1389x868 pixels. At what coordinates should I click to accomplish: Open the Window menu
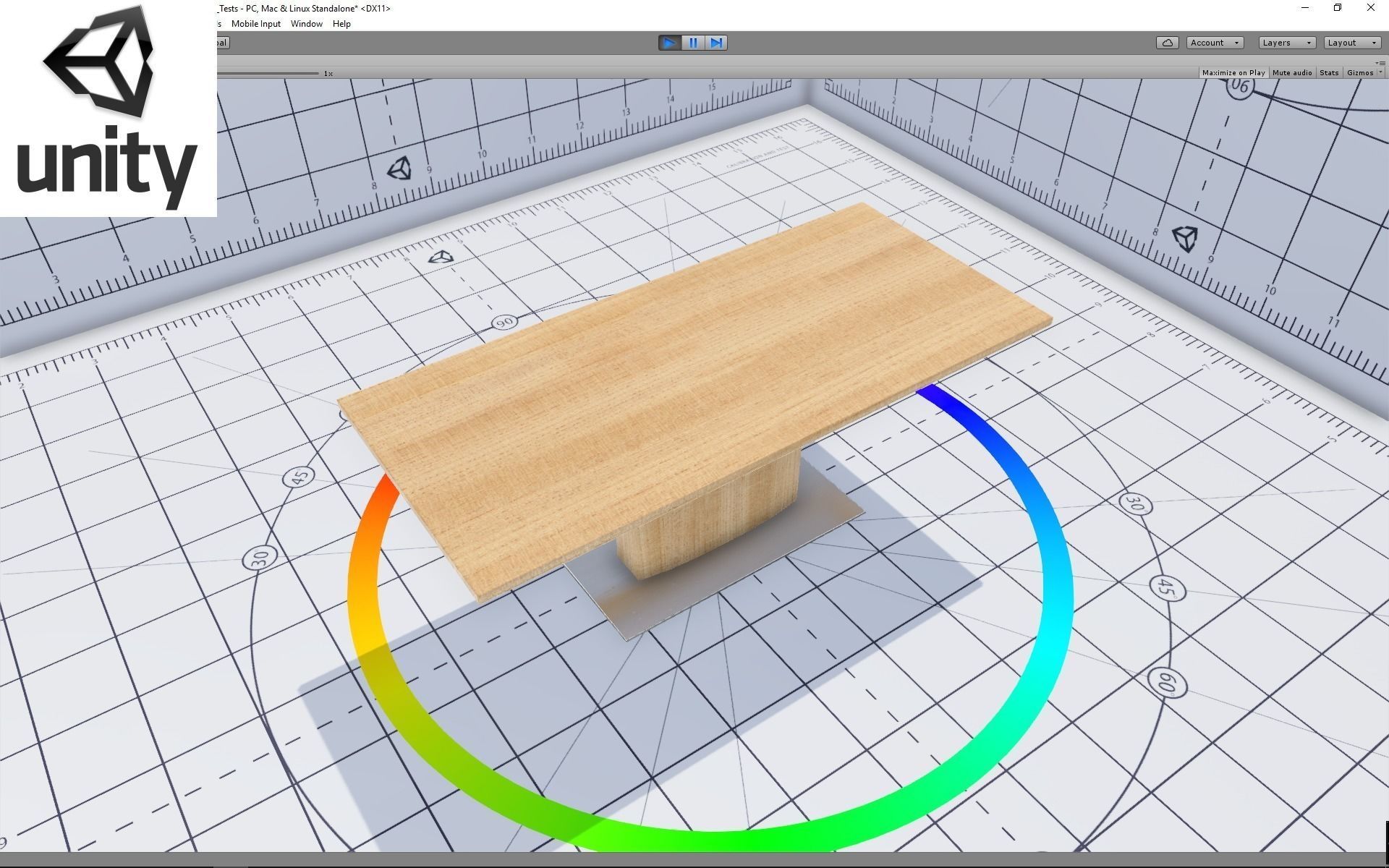[306, 24]
